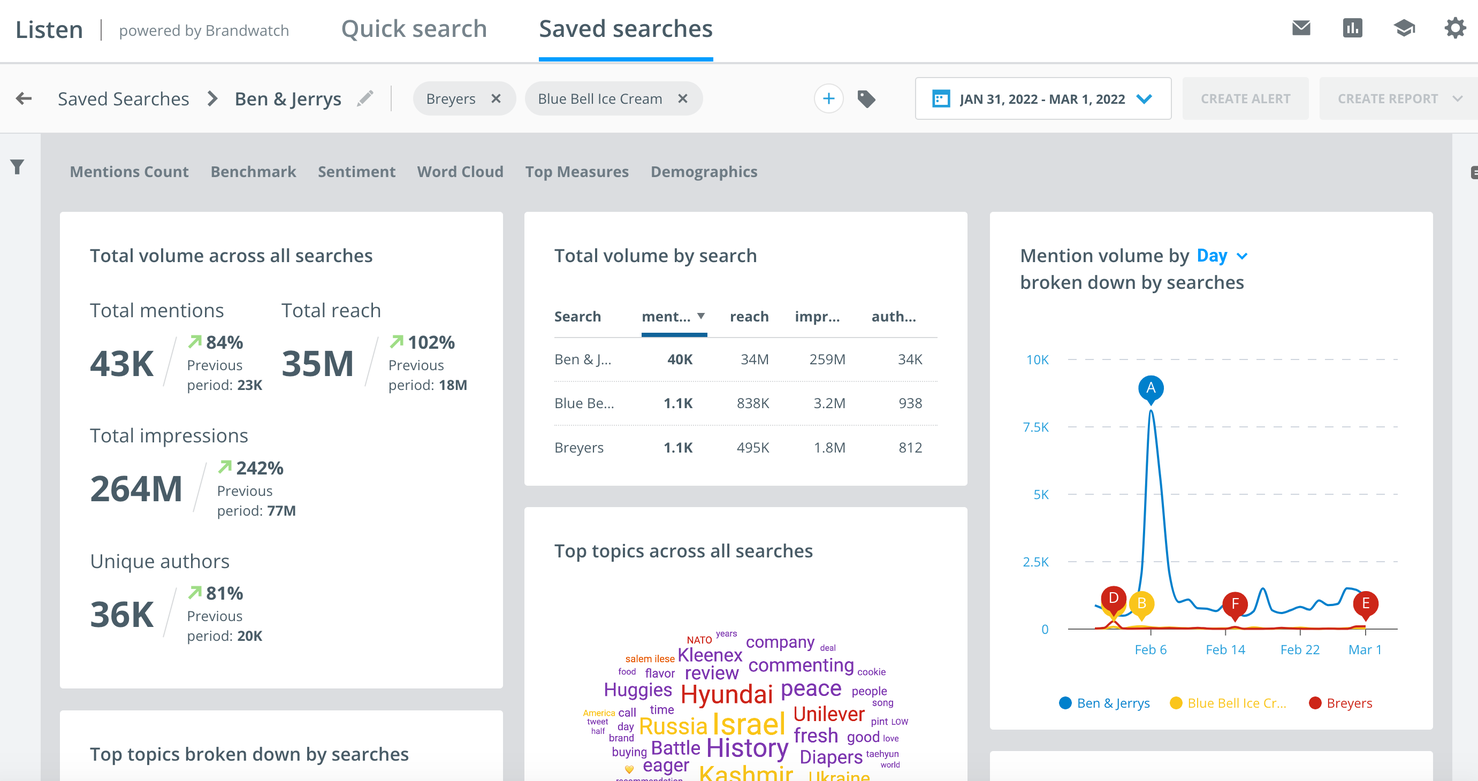This screenshot has width=1478, height=781.
Task: Go to Demographics section
Action: point(704,171)
